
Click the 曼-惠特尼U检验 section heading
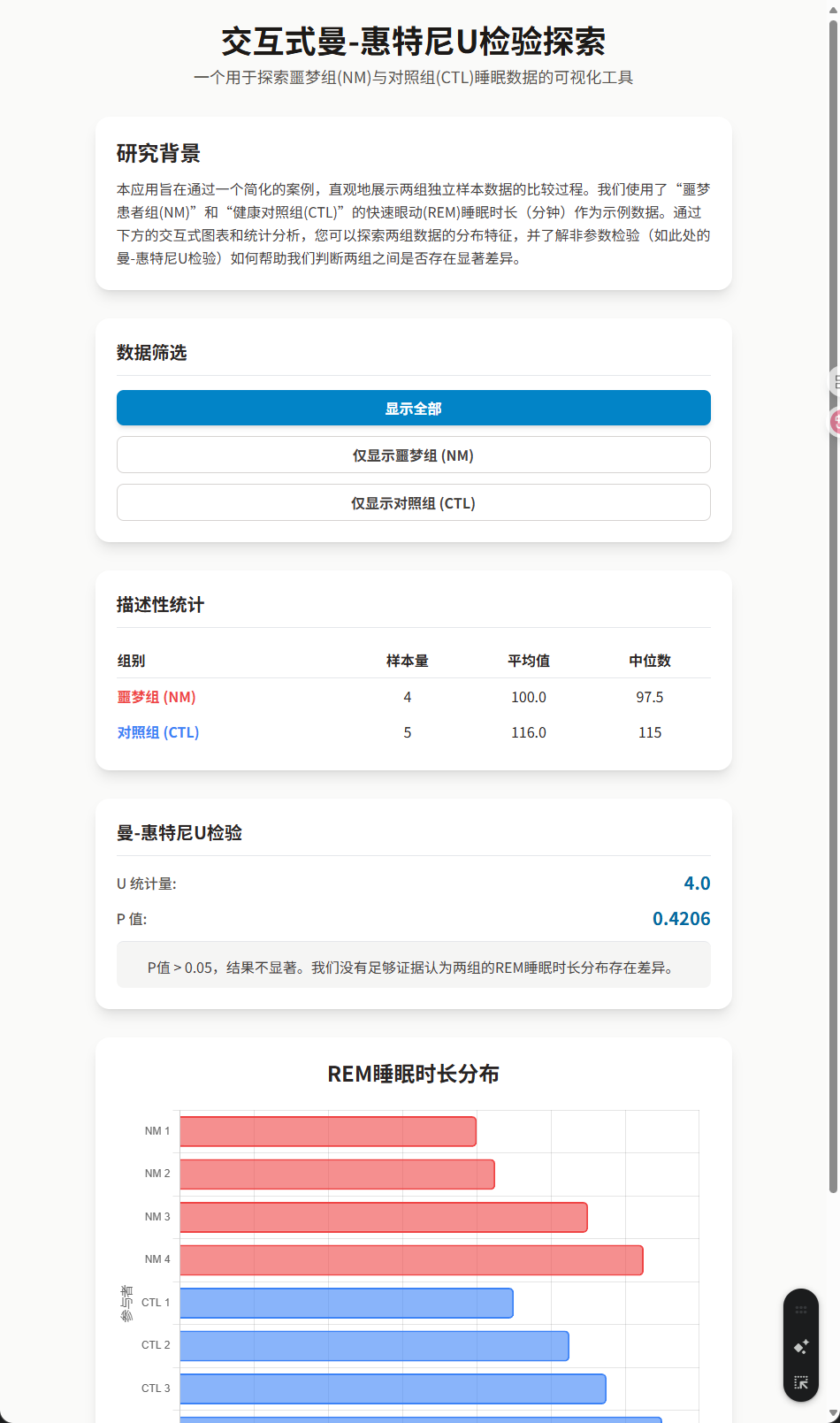[x=179, y=832]
